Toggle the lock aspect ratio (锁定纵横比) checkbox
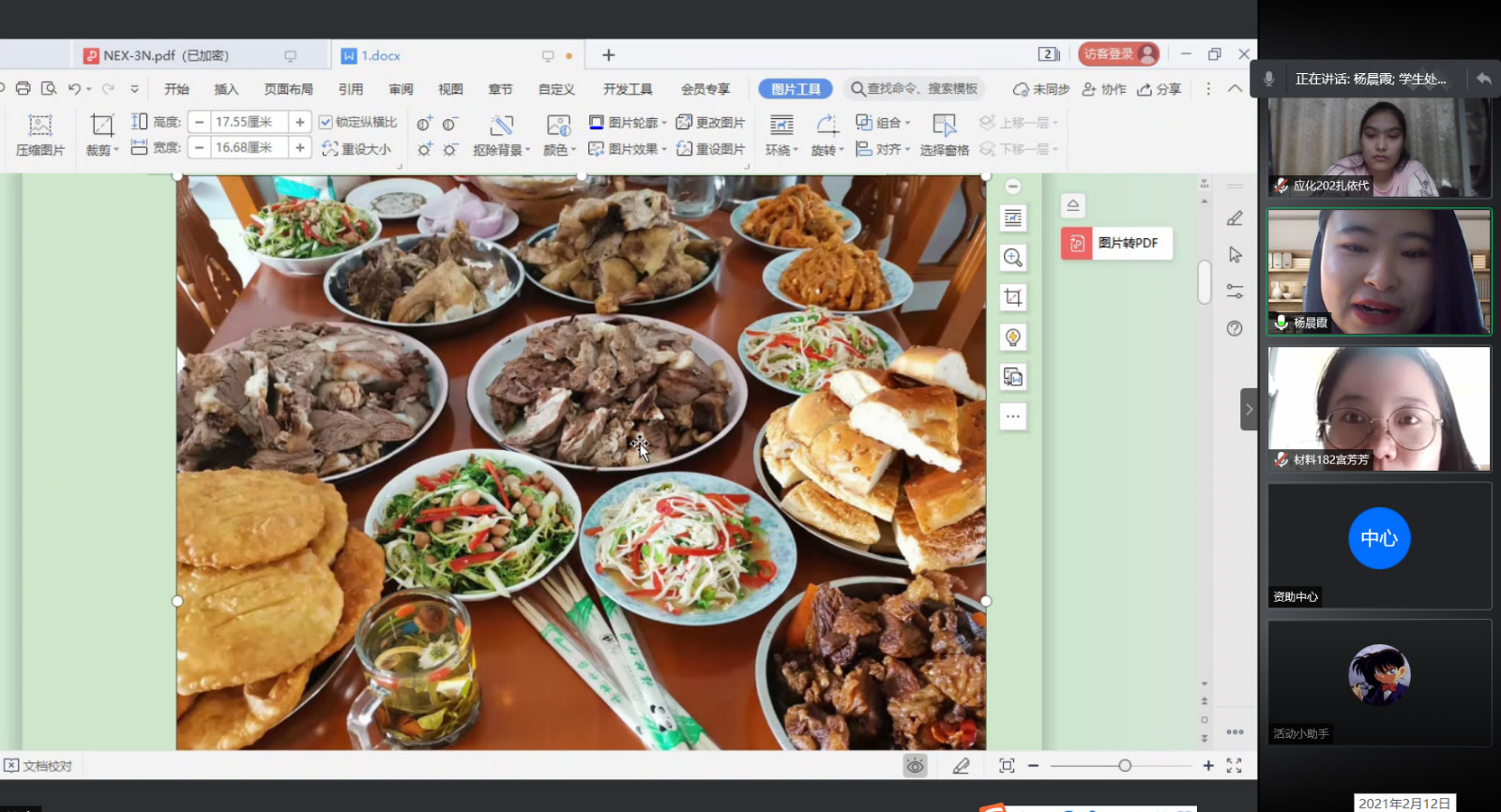This screenshot has width=1501, height=812. 326,122
